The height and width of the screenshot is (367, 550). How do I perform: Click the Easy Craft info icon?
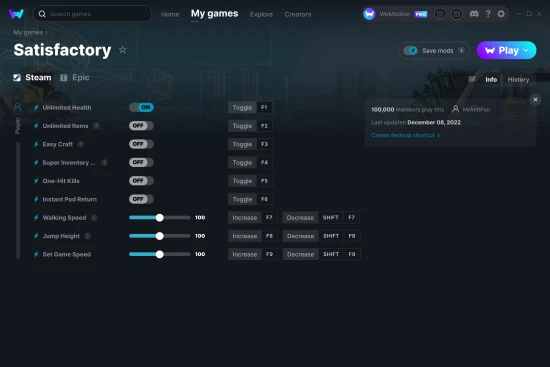tap(81, 144)
